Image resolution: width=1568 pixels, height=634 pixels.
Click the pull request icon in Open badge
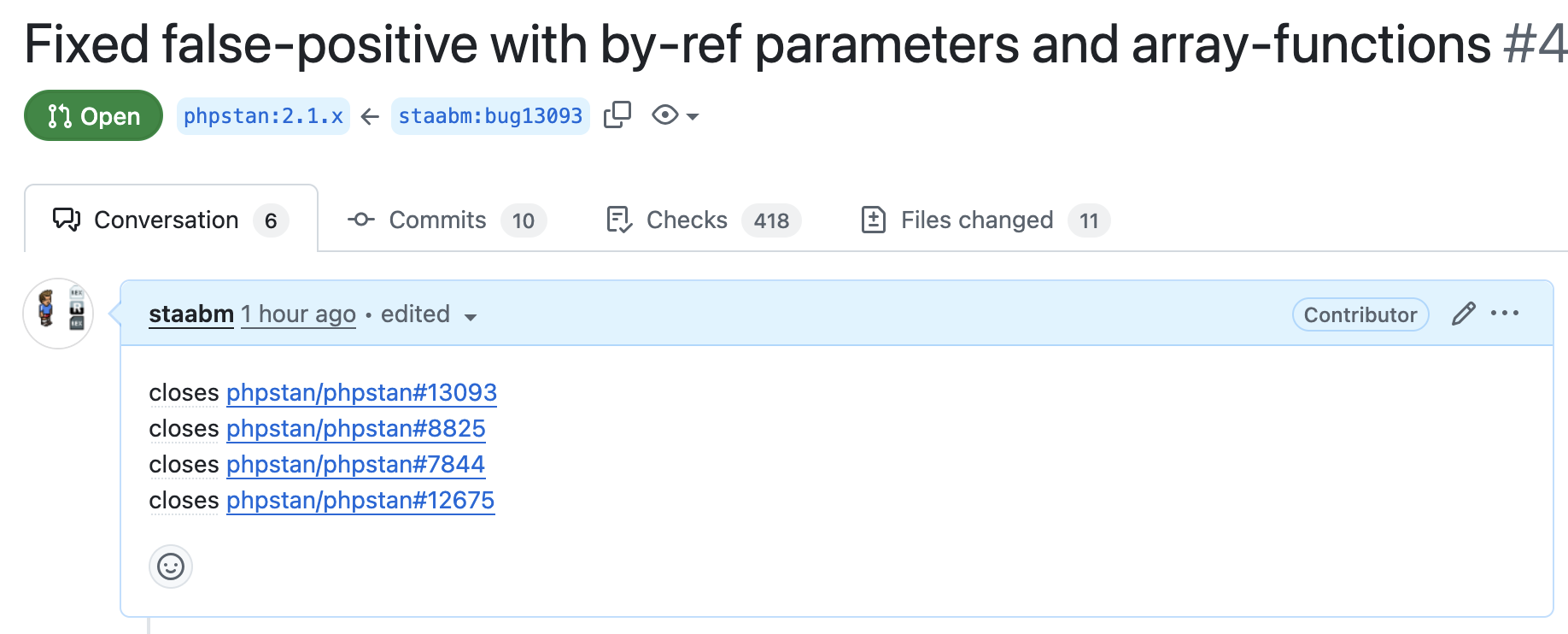coord(60,115)
